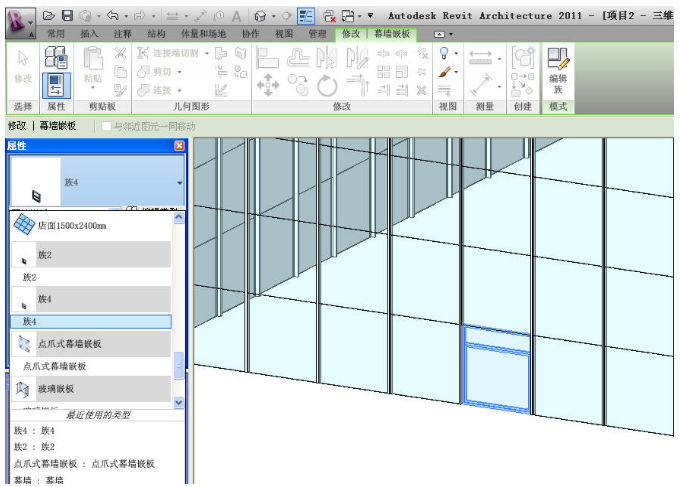The image size is (680, 487).
Task: Expand the quick access toolbar customize arrow
Action: pos(371,16)
